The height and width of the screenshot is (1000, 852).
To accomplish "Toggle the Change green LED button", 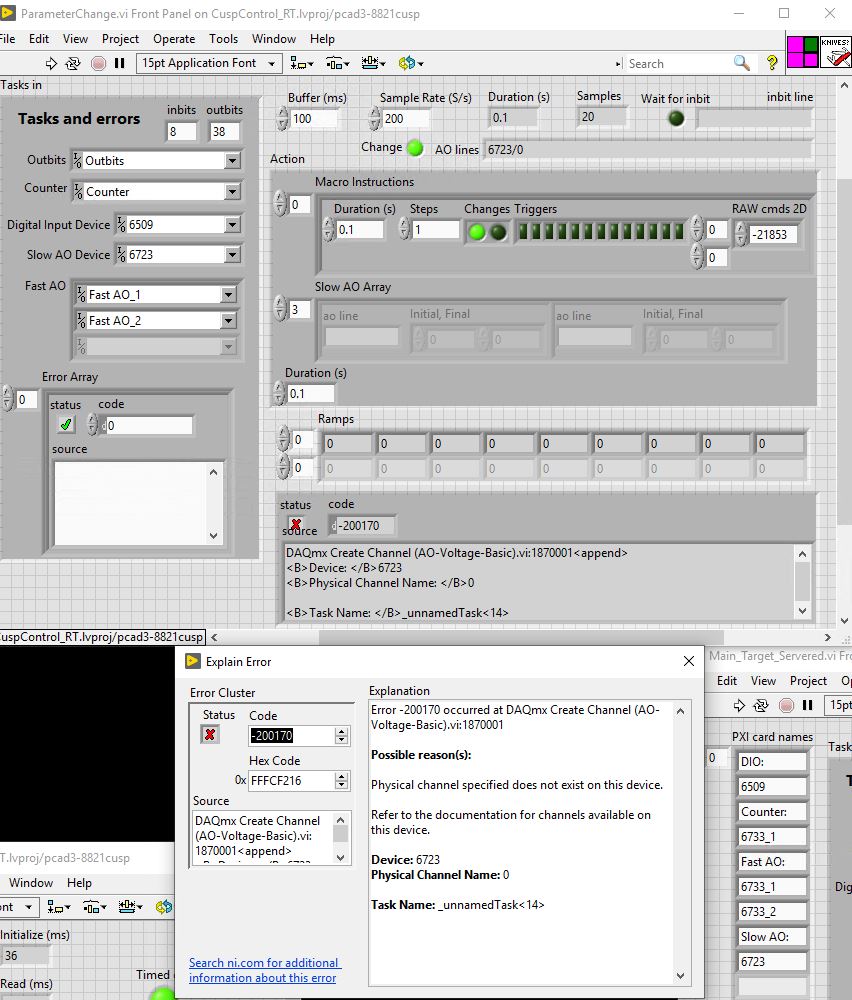I will click(x=415, y=148).
